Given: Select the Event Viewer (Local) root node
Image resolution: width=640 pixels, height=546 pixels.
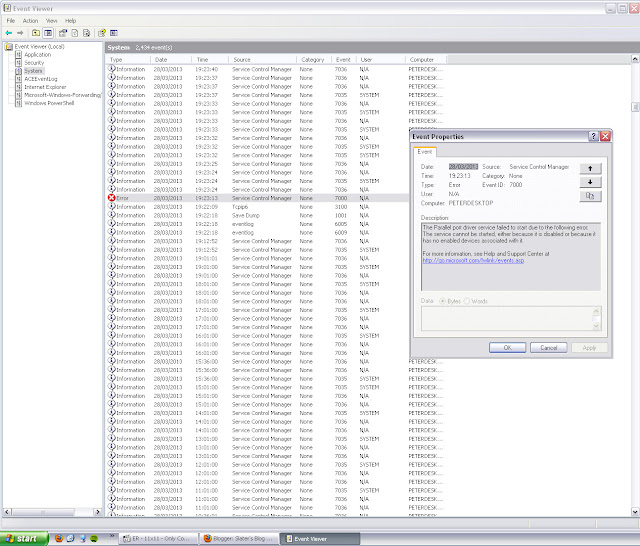Looking at the screenshot, I should [x=40, y=47].
